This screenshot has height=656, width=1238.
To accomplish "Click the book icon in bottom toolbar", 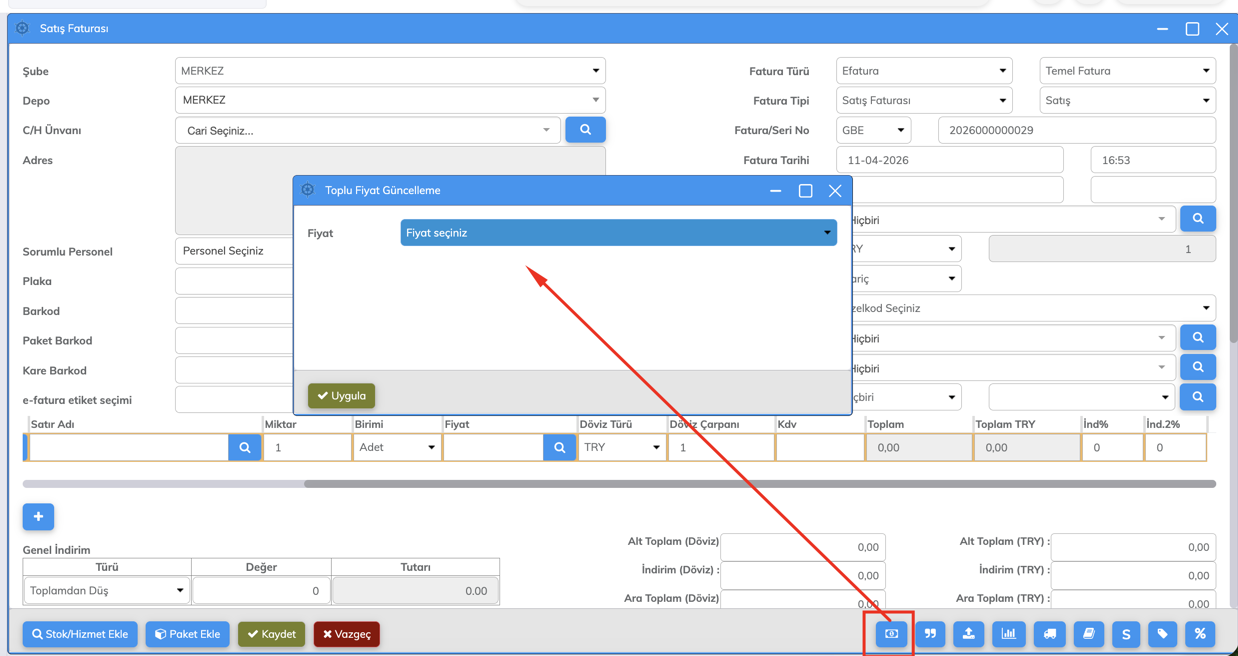I will [1088, 634].
